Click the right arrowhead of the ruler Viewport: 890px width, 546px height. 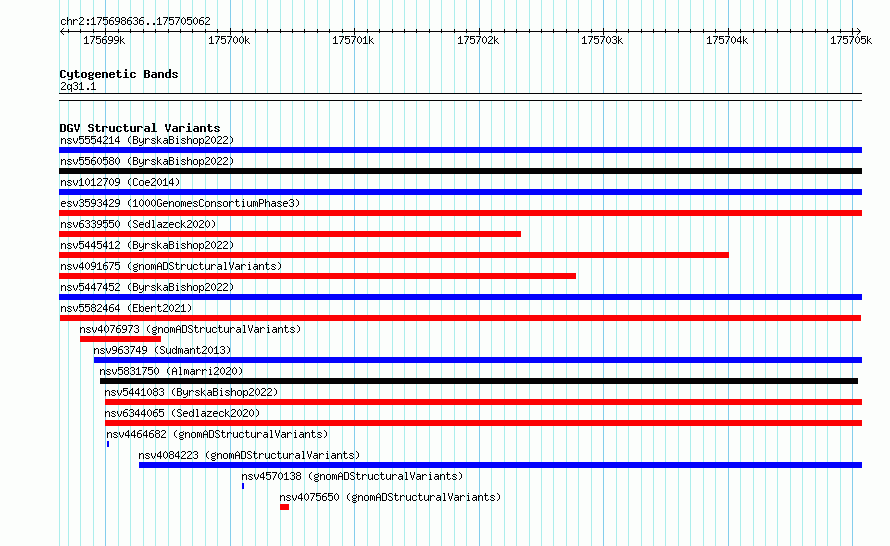click(x=859, y=32)
